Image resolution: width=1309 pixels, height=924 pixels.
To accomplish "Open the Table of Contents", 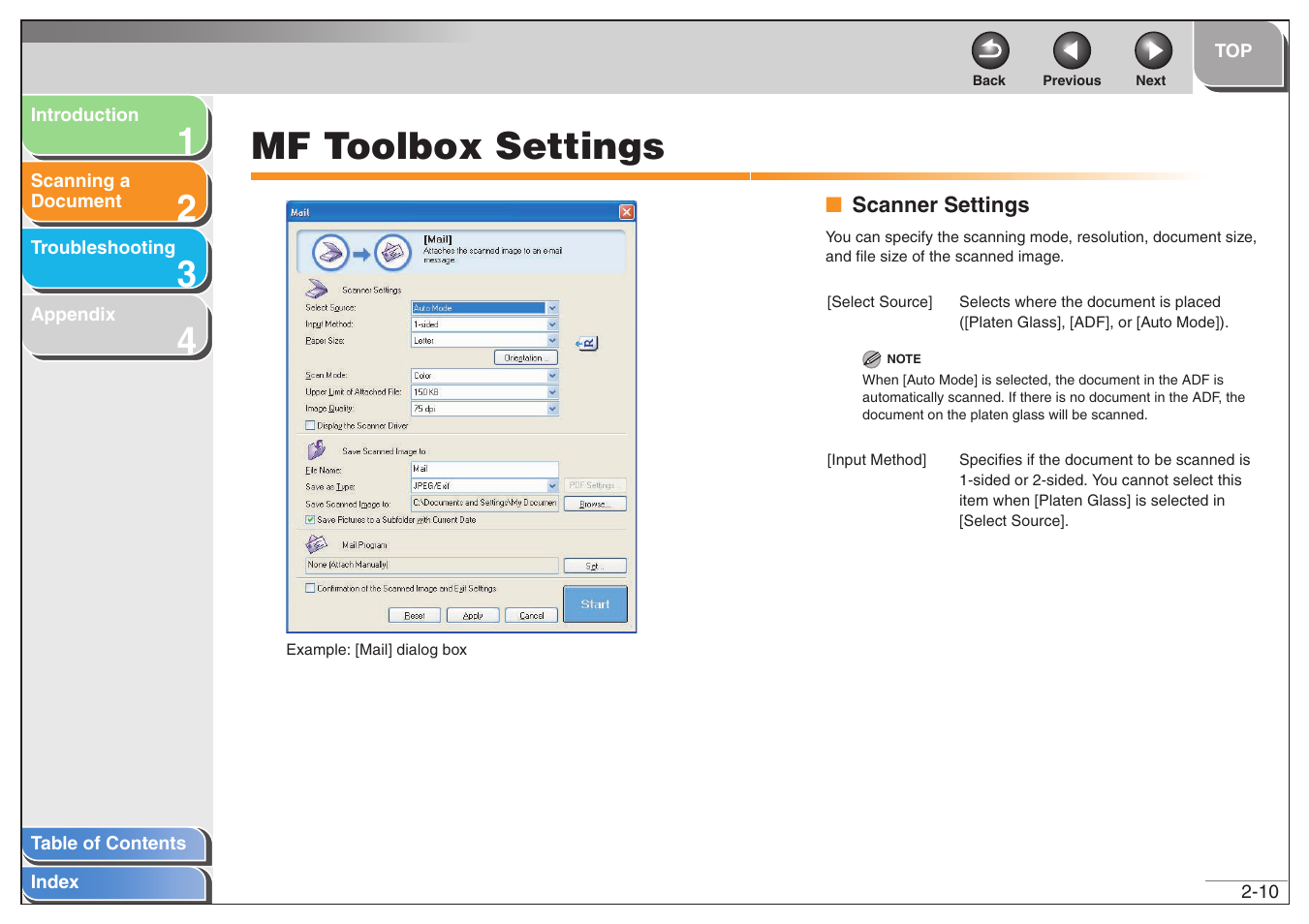I will pos(113,844).
